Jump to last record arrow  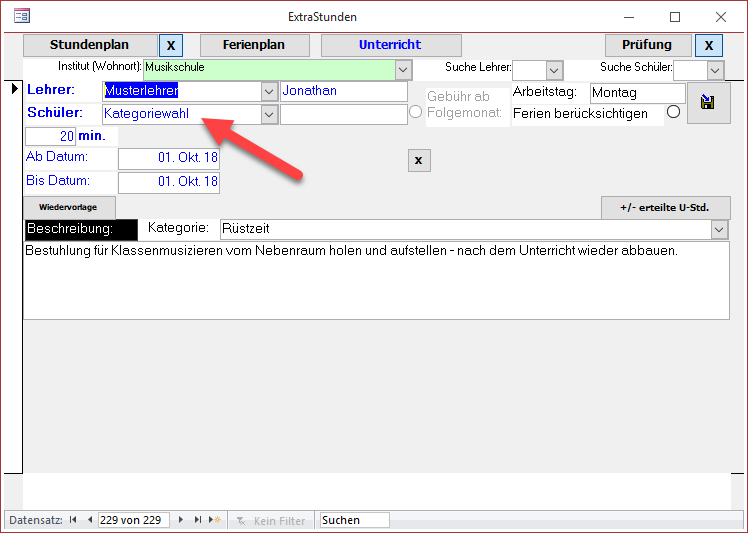tap(197, 520)
